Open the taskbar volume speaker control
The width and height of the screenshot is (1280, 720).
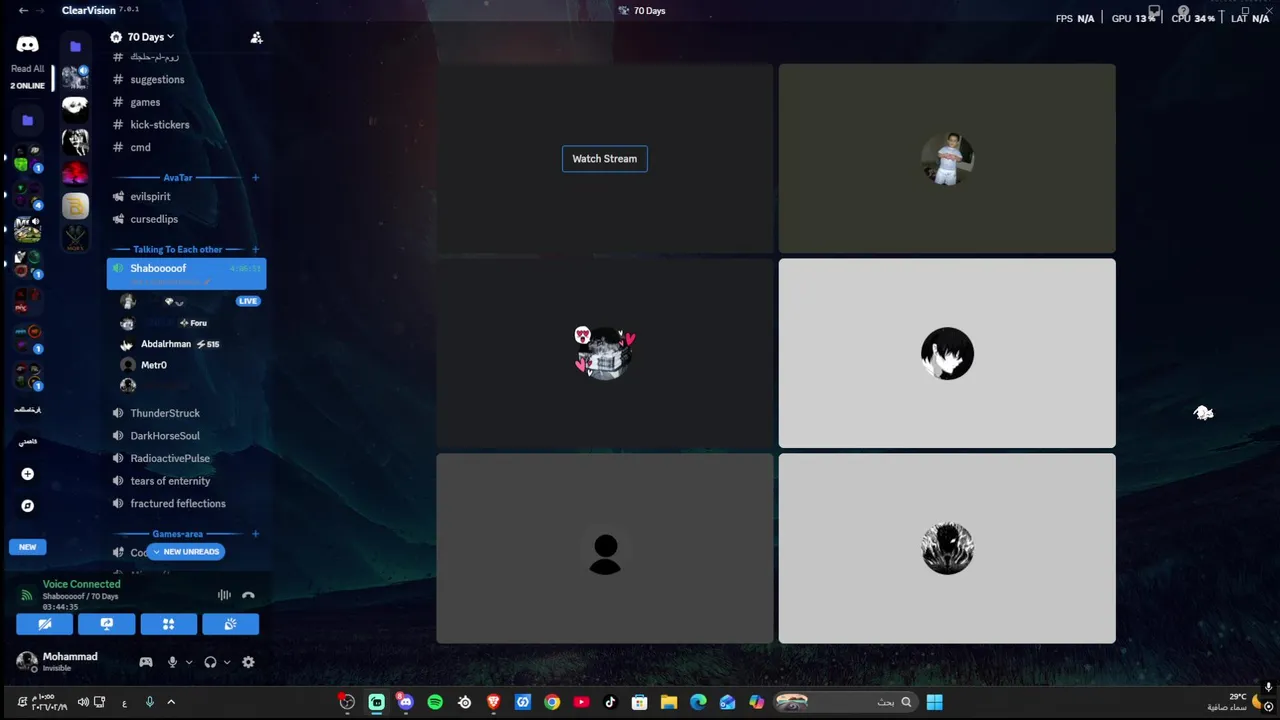click(83, 702)
